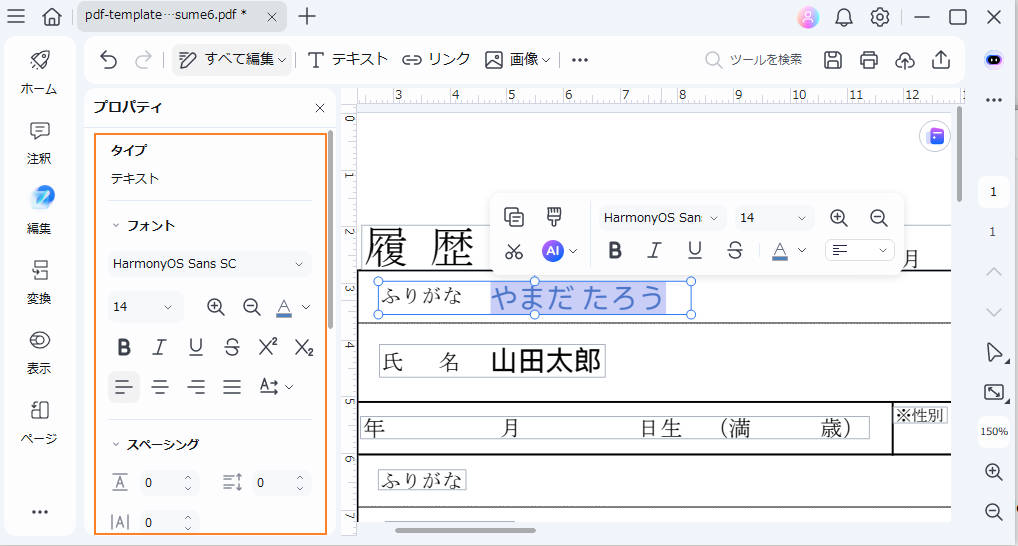This screenshot has width=1018, height=546.
Task: Click the redo arrow
Action: pyautogui.click(x=143, y=60)
